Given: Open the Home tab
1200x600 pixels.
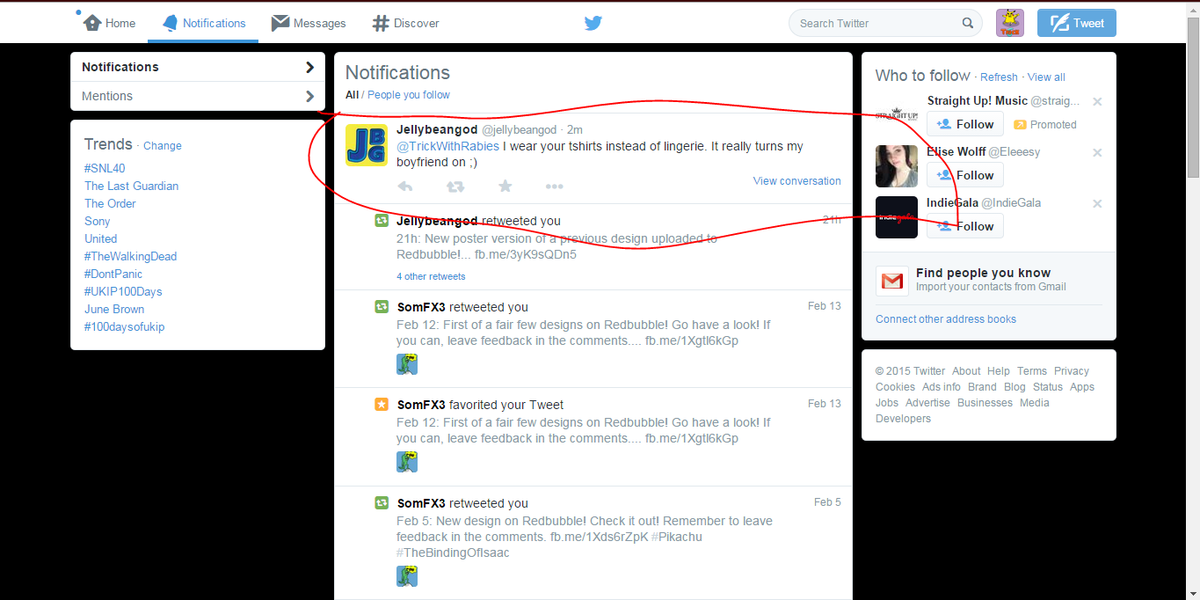Looking at the screenshot, I should (109, 23).
